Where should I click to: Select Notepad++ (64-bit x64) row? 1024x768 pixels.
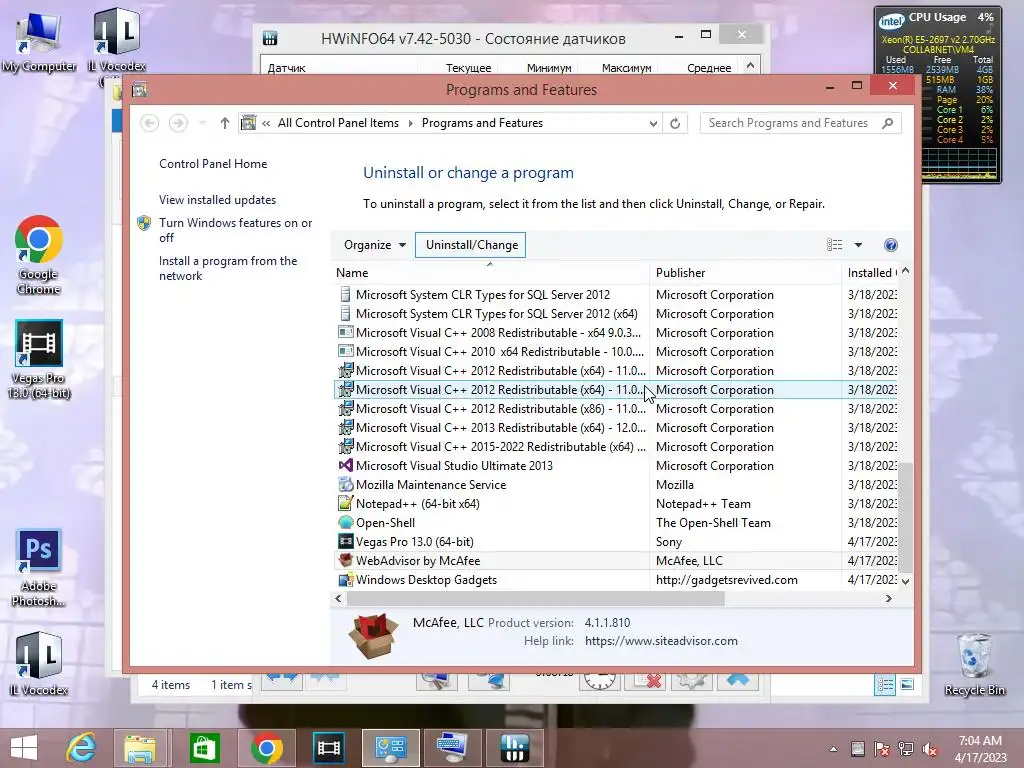[615, 504]
